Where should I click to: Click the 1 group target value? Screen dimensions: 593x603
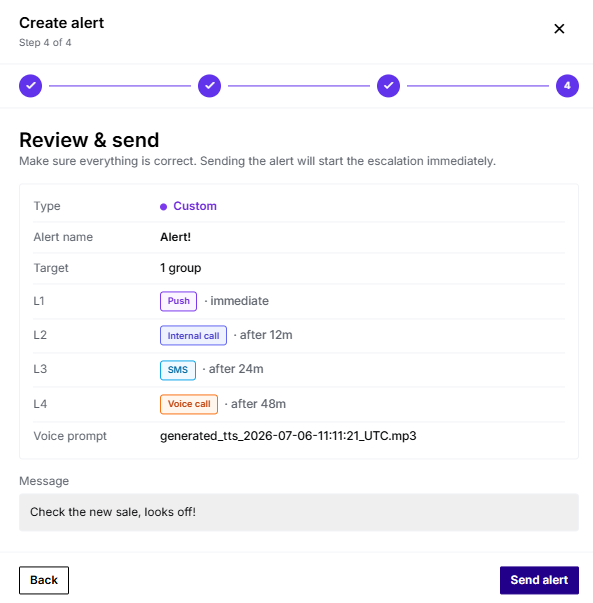pos(180,268)
